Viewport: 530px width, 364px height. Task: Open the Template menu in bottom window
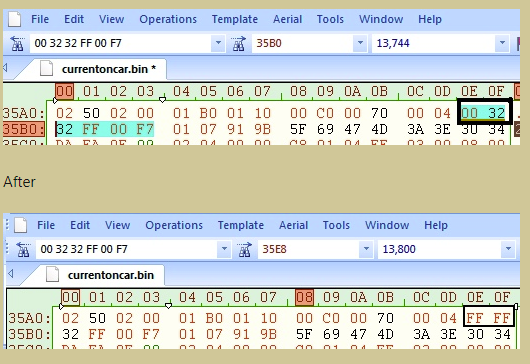pyautogui.click(x=241, y=225)
